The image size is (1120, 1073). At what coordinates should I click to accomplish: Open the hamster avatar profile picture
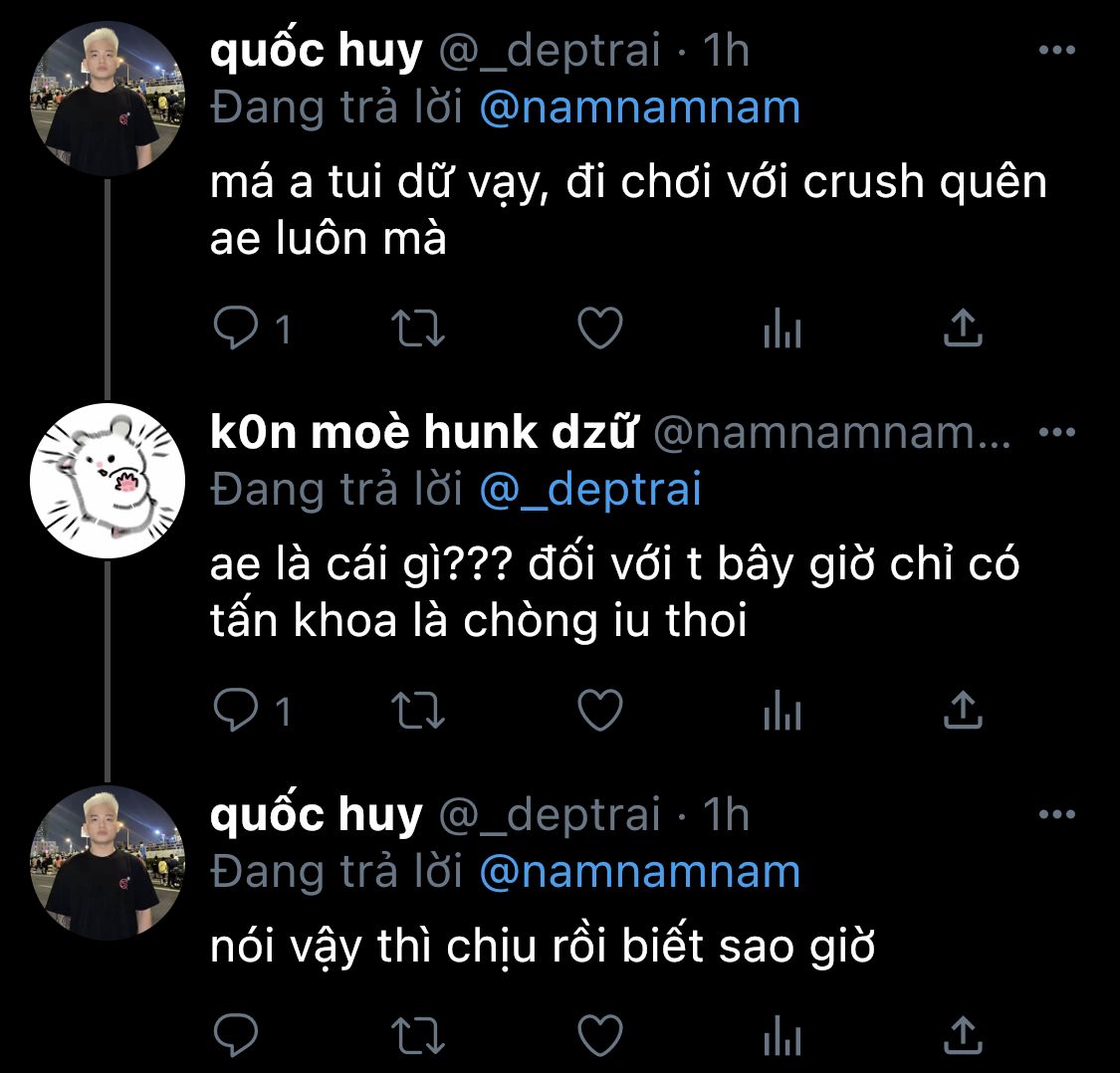pyautogui.click(x=108, y=481)
